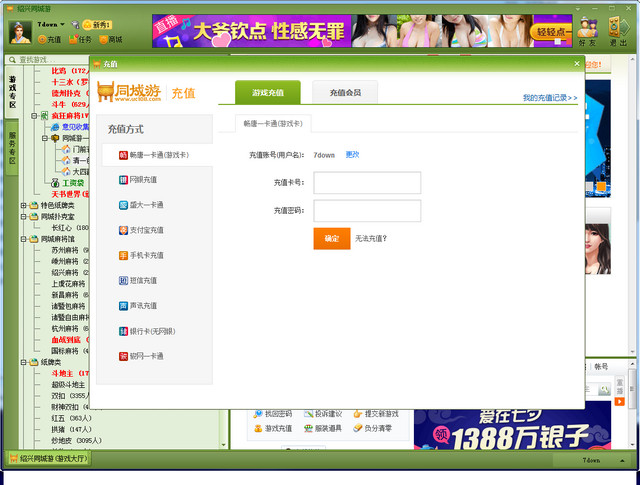This screenshot has height=485, width=640.
Task: Click 找回密码 recover password shortcut
Action: click(273, 414)
